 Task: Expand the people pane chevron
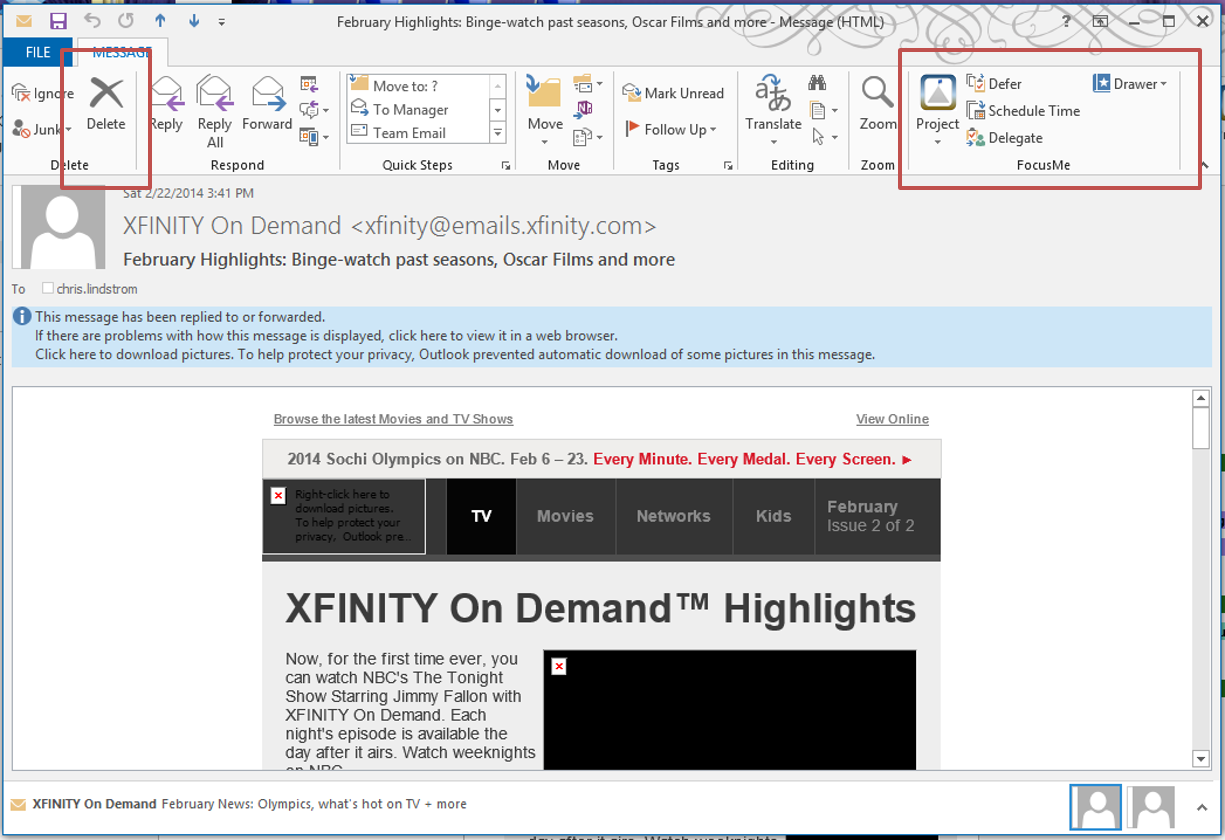1202,807
